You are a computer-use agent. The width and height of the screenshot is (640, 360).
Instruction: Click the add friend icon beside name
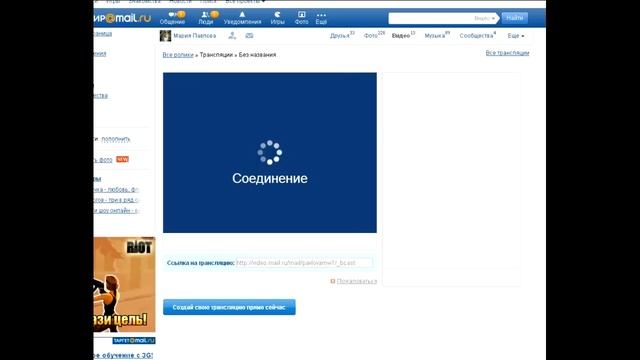tap(232, 36)
